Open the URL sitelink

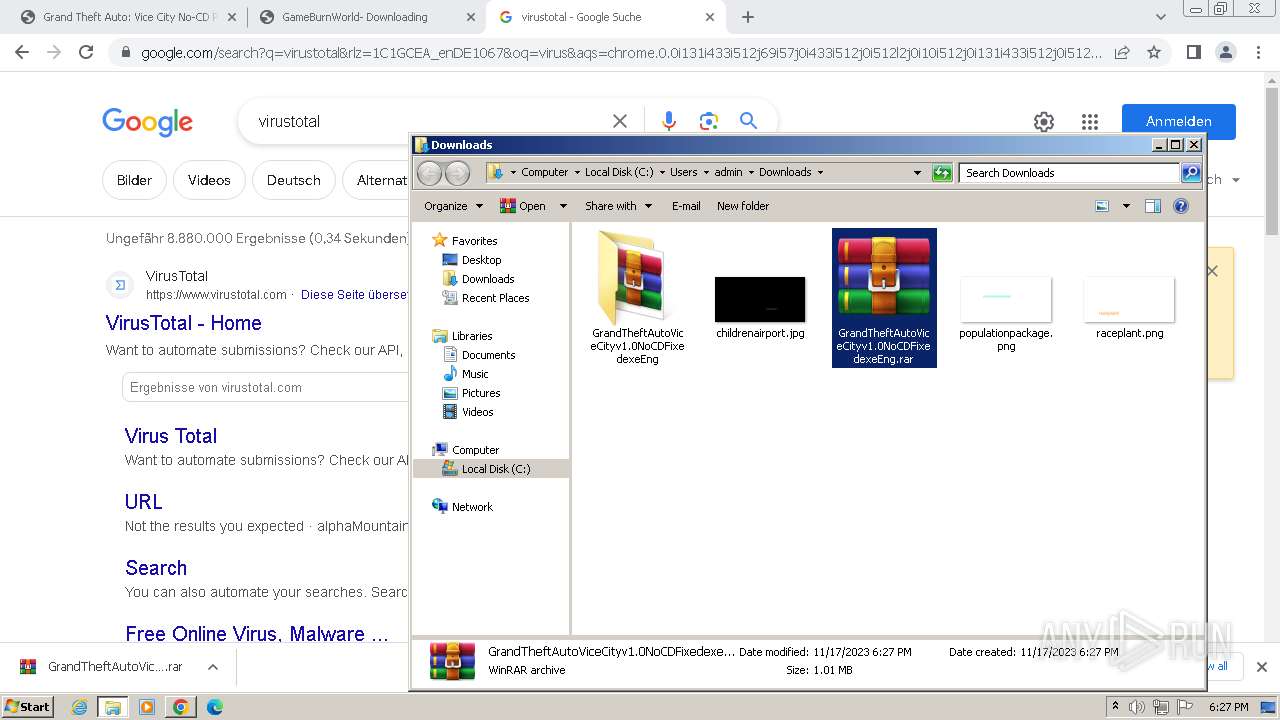pos(144,502)
